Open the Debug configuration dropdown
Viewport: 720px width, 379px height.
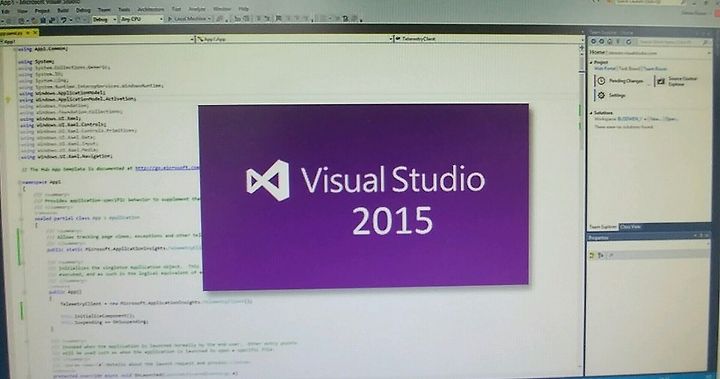pos(104,20)
